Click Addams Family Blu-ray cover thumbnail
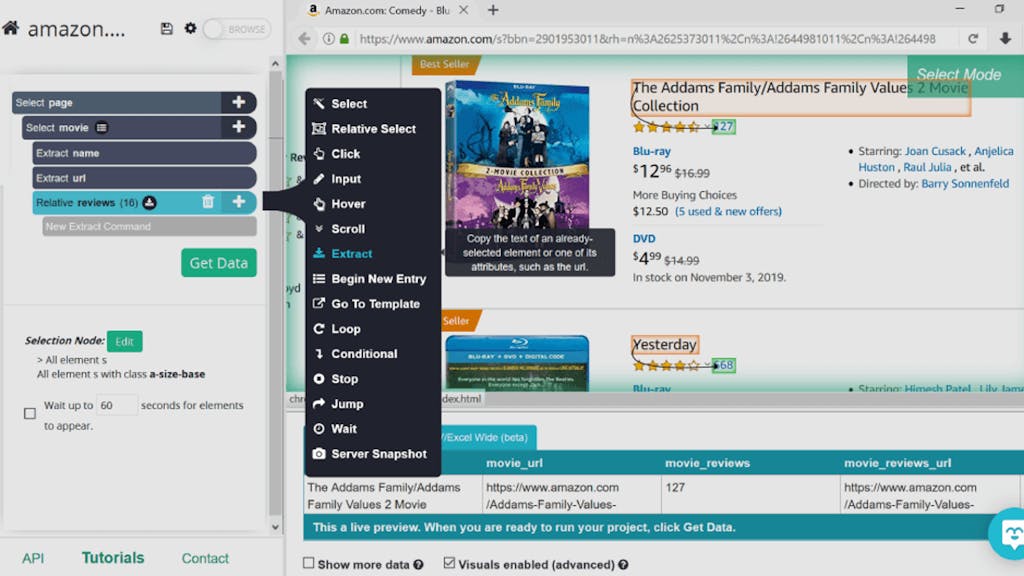Image resolution: width=1024 pixels, height=576 pixels. [x=517, y=155]
